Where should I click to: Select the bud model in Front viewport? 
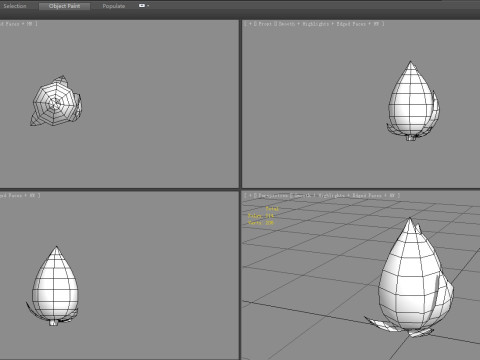(x=410, y=103)
